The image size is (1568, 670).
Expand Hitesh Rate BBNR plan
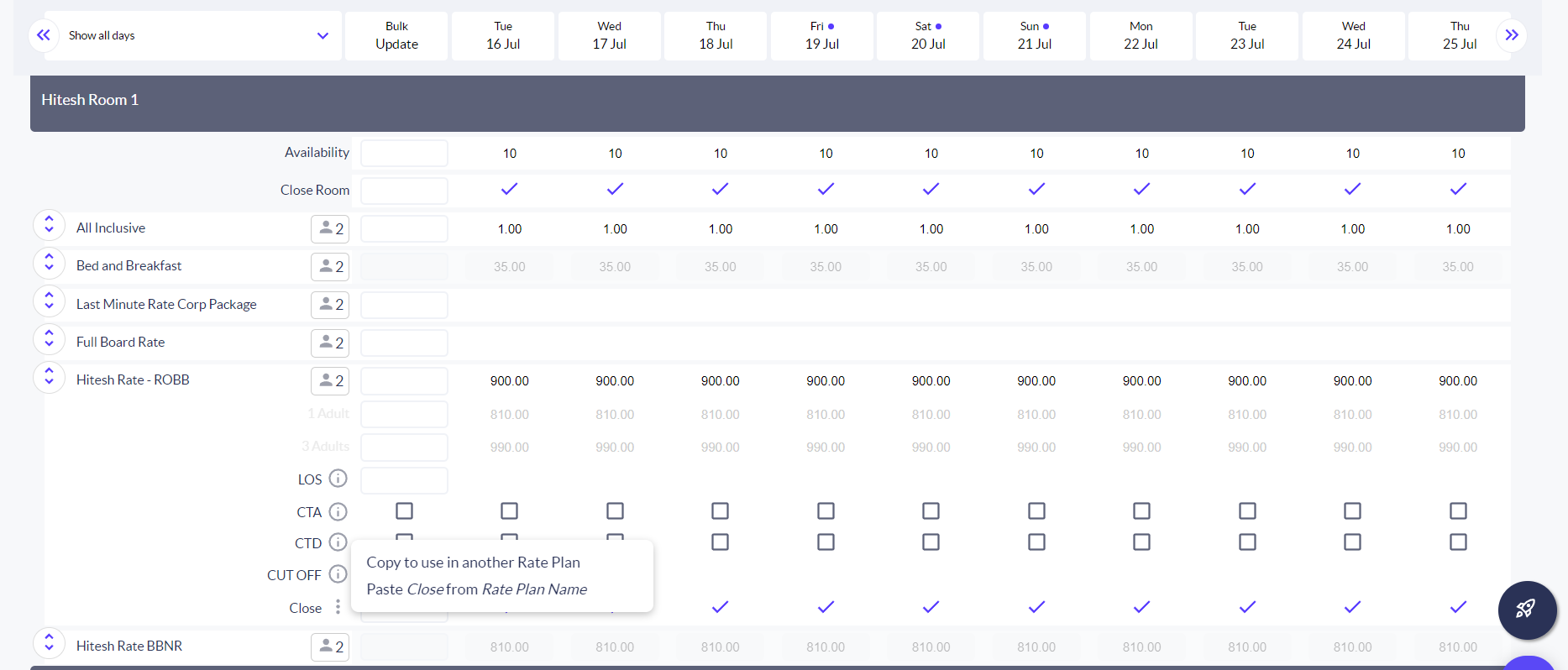[49, 642]
